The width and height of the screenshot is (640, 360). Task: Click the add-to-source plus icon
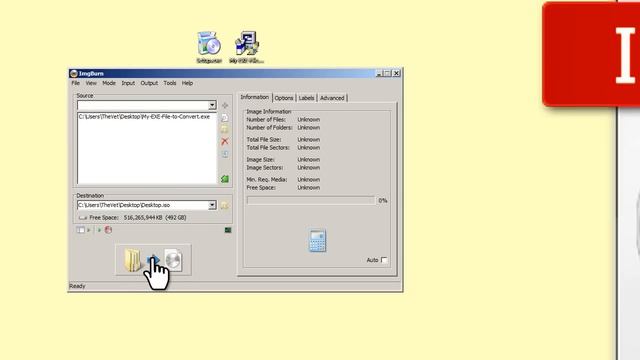click(x=225, y=105)
